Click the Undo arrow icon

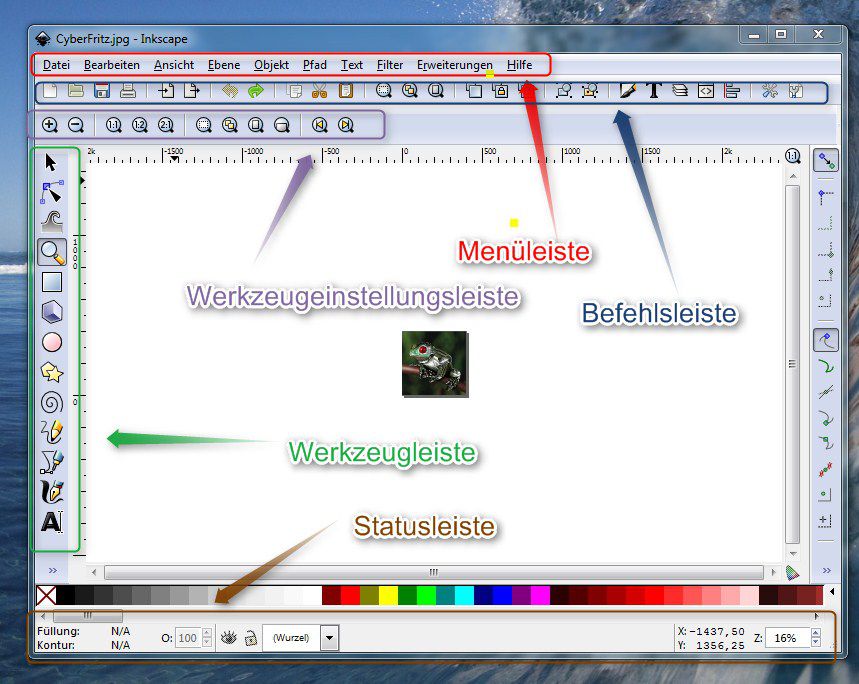point(228,89)
